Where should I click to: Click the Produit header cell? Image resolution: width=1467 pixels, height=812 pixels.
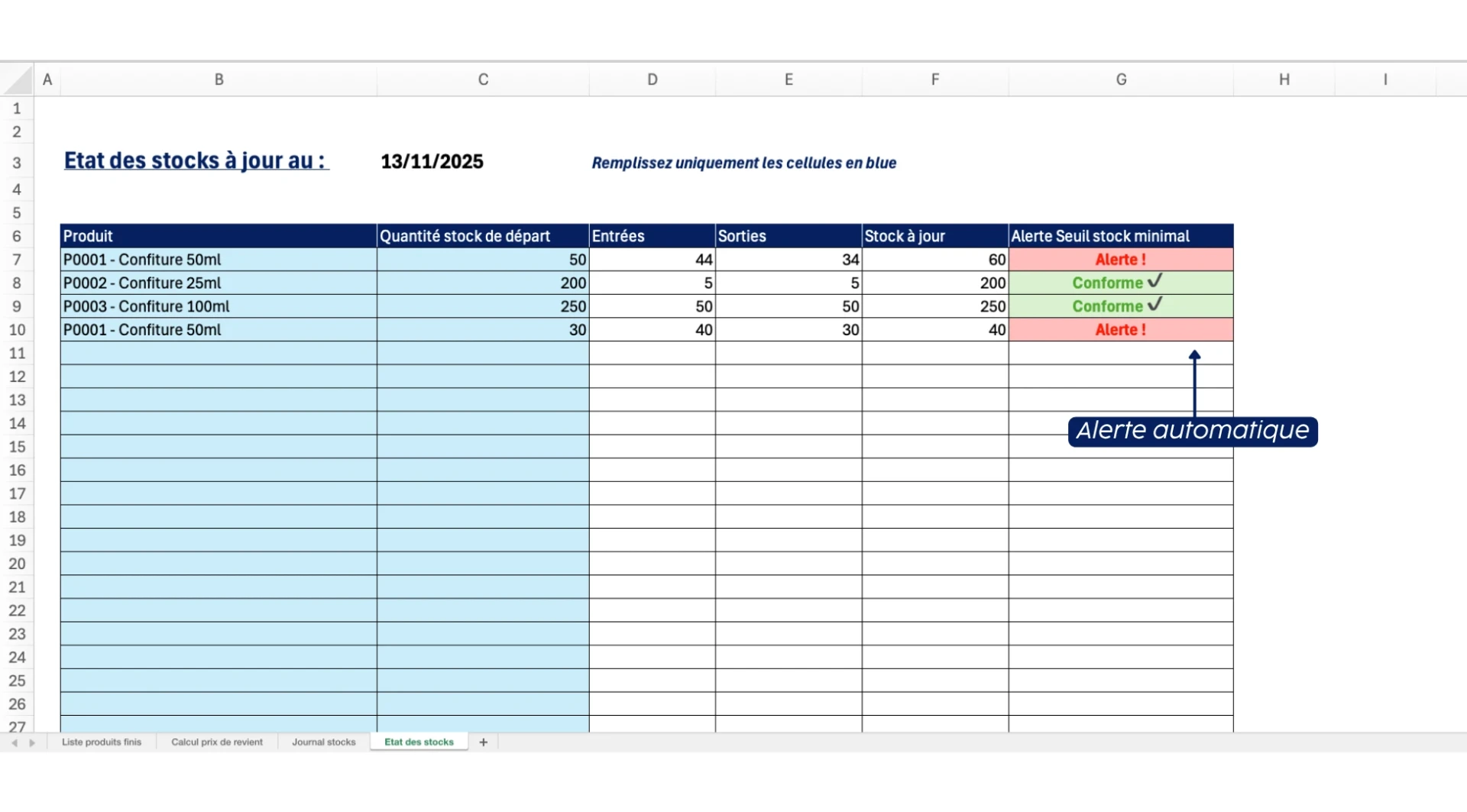click(x=219, y=236)
